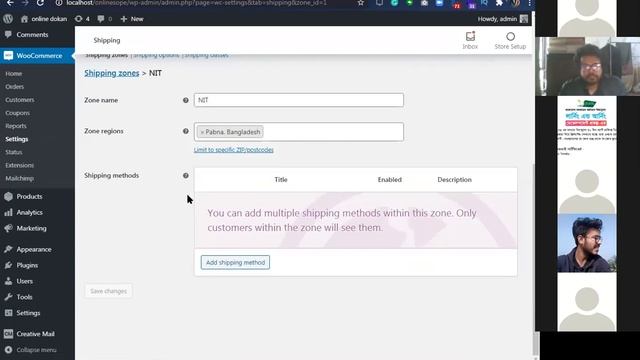The height and width of the screenshot is (360, 640).
Task: Open the online dokan site home icon
Action: pos(24,19)
